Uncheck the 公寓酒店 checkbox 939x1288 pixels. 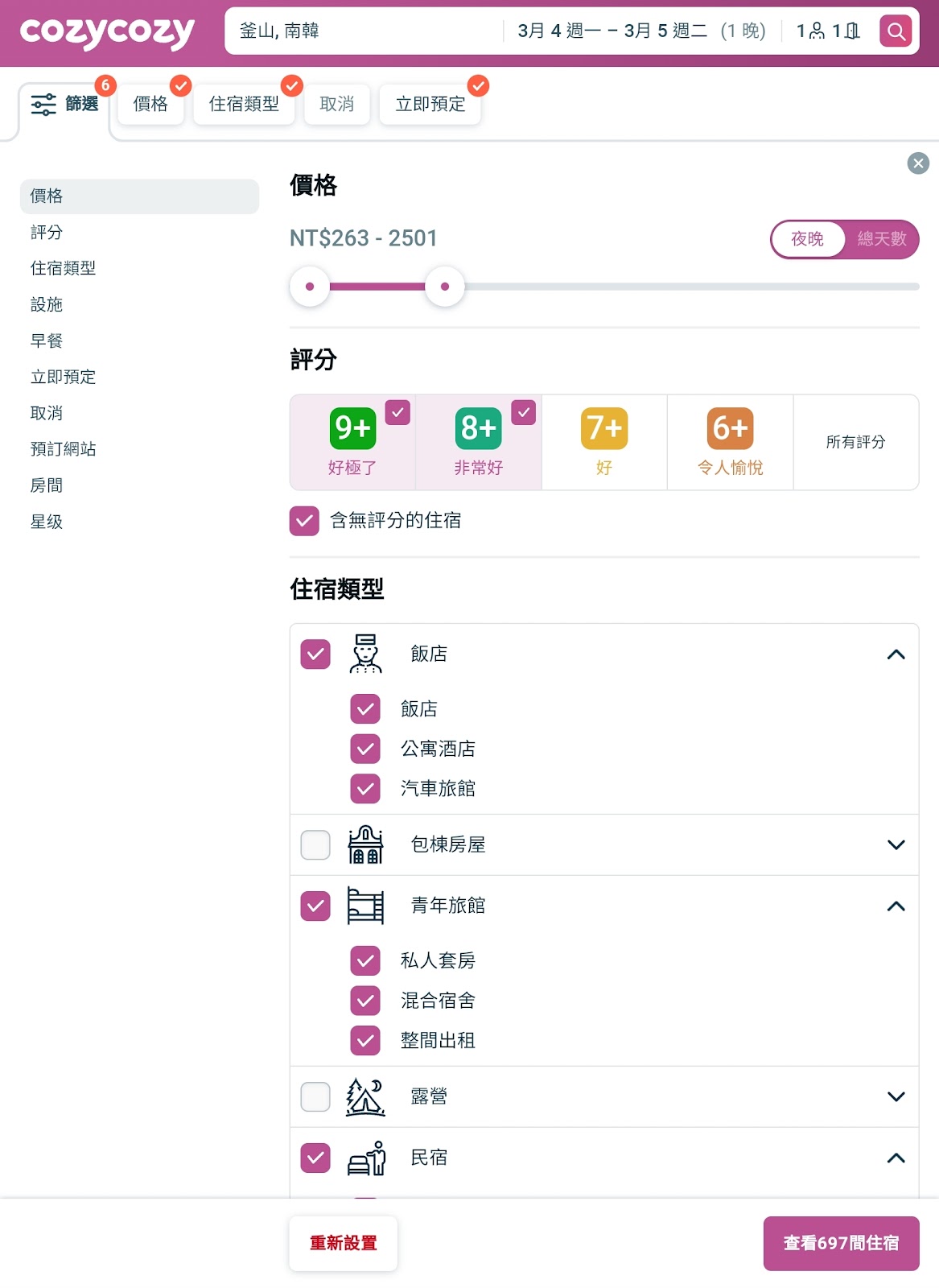pyautogui.click(x=365, y=749)
